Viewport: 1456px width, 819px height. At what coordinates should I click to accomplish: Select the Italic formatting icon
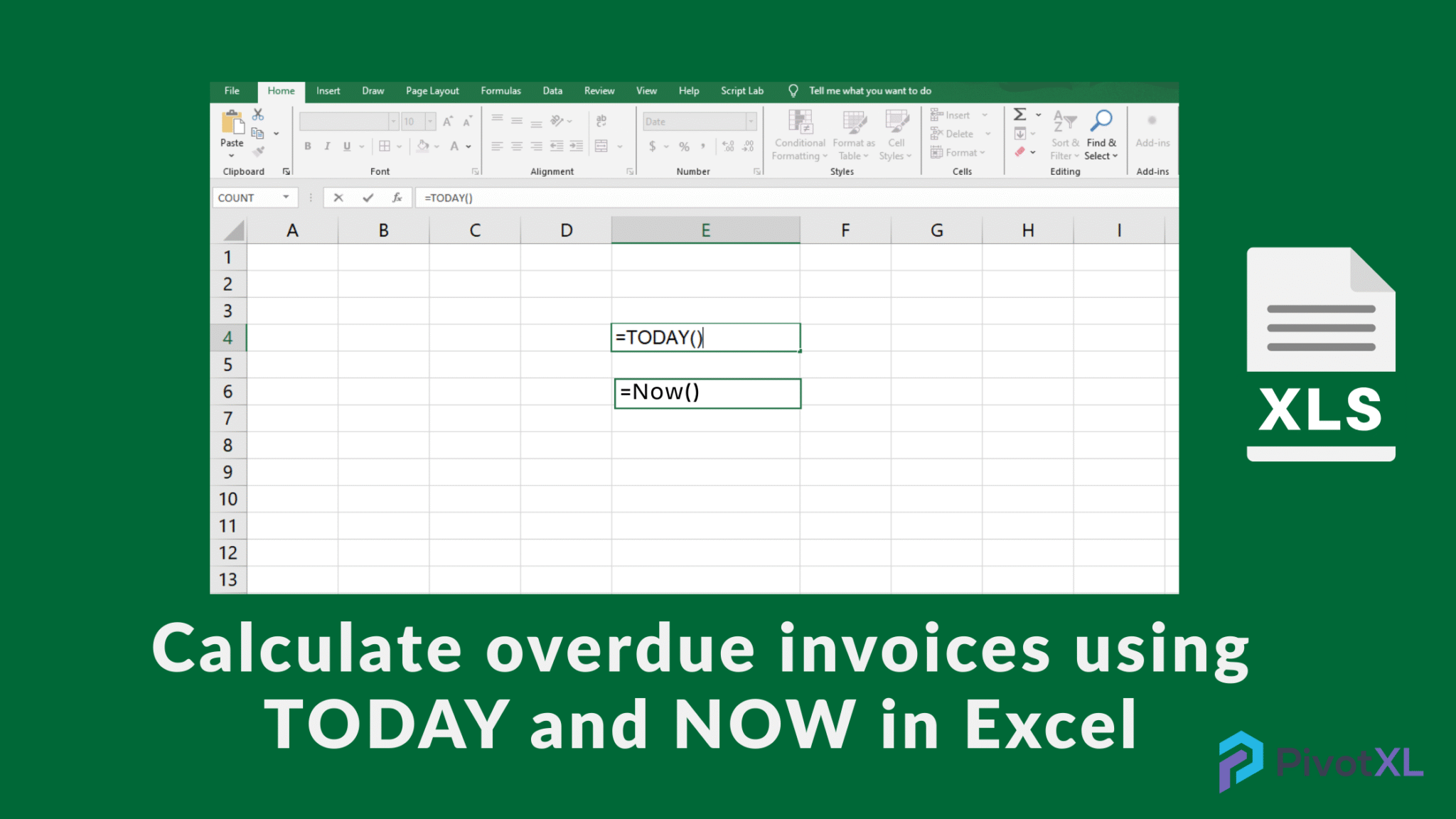click(x=327, y=146)
